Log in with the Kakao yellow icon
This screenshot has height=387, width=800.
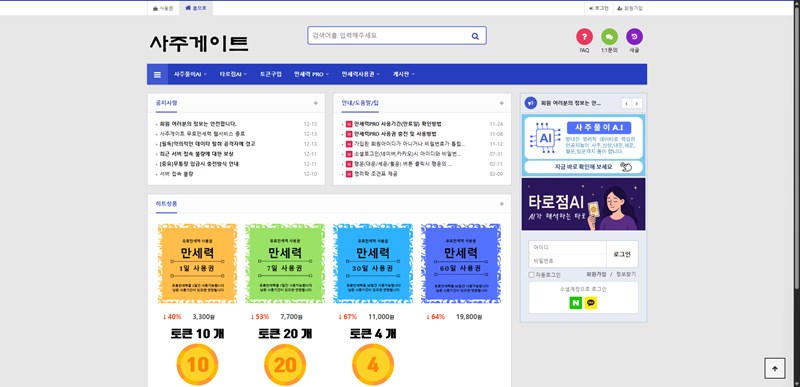click(x=591, y=303)
